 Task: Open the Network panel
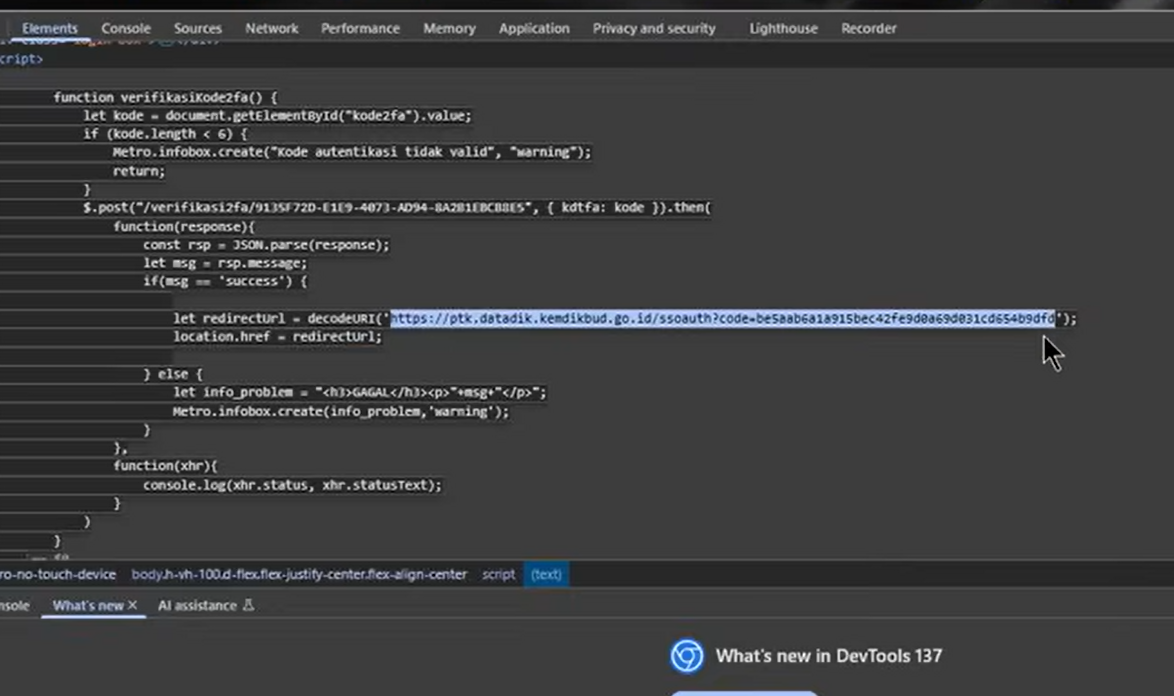coord(271,28)
